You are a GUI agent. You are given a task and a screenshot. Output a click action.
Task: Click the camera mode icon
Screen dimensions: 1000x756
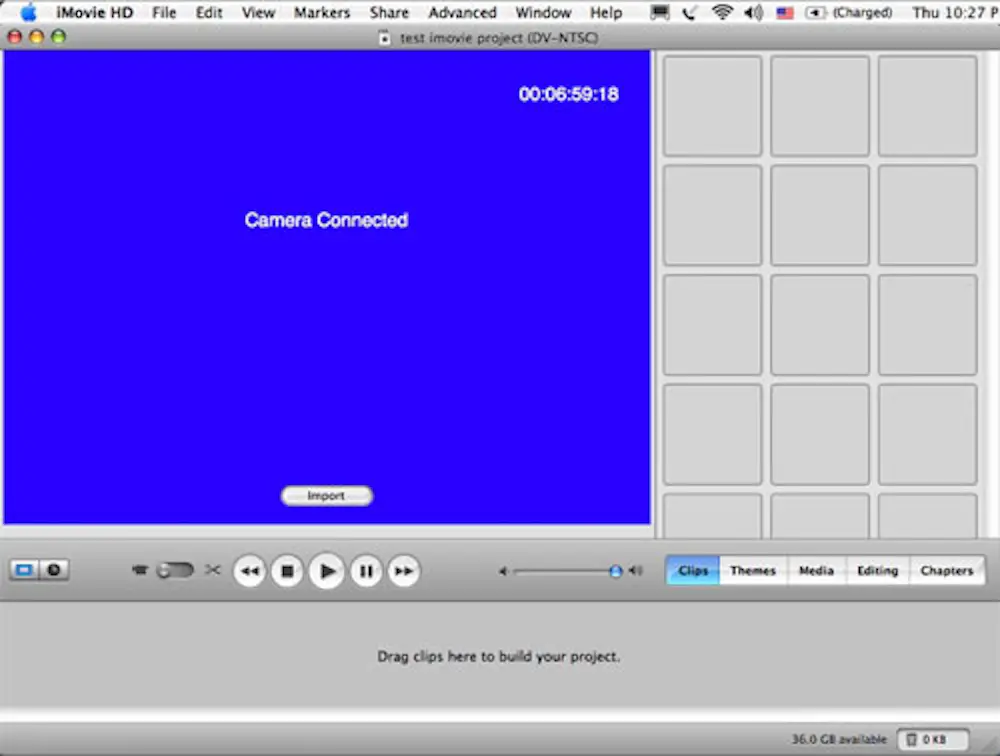click(x=140, y=570)
